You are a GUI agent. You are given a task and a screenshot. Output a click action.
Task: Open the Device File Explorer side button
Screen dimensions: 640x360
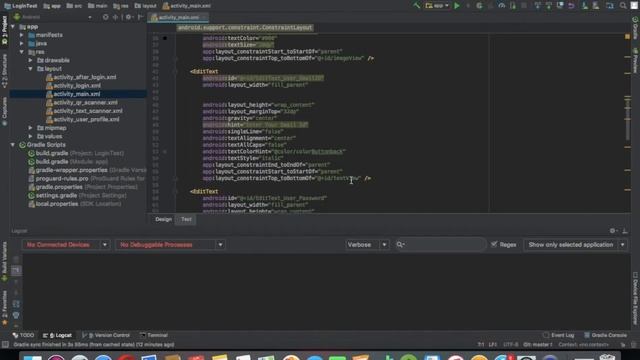point(636,298)
